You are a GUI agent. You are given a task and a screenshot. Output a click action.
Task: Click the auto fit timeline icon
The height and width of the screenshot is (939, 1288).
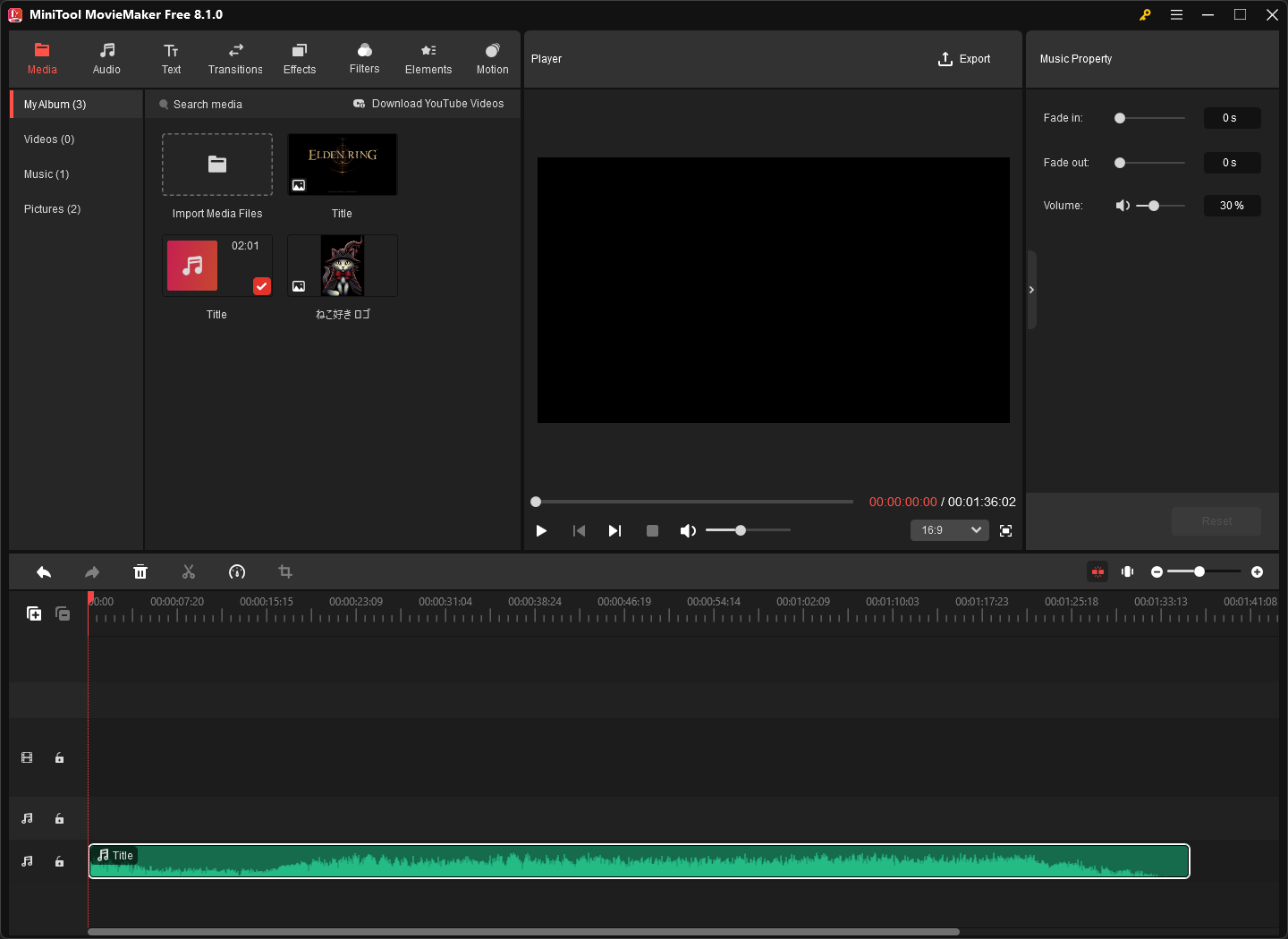point(1128,571)
